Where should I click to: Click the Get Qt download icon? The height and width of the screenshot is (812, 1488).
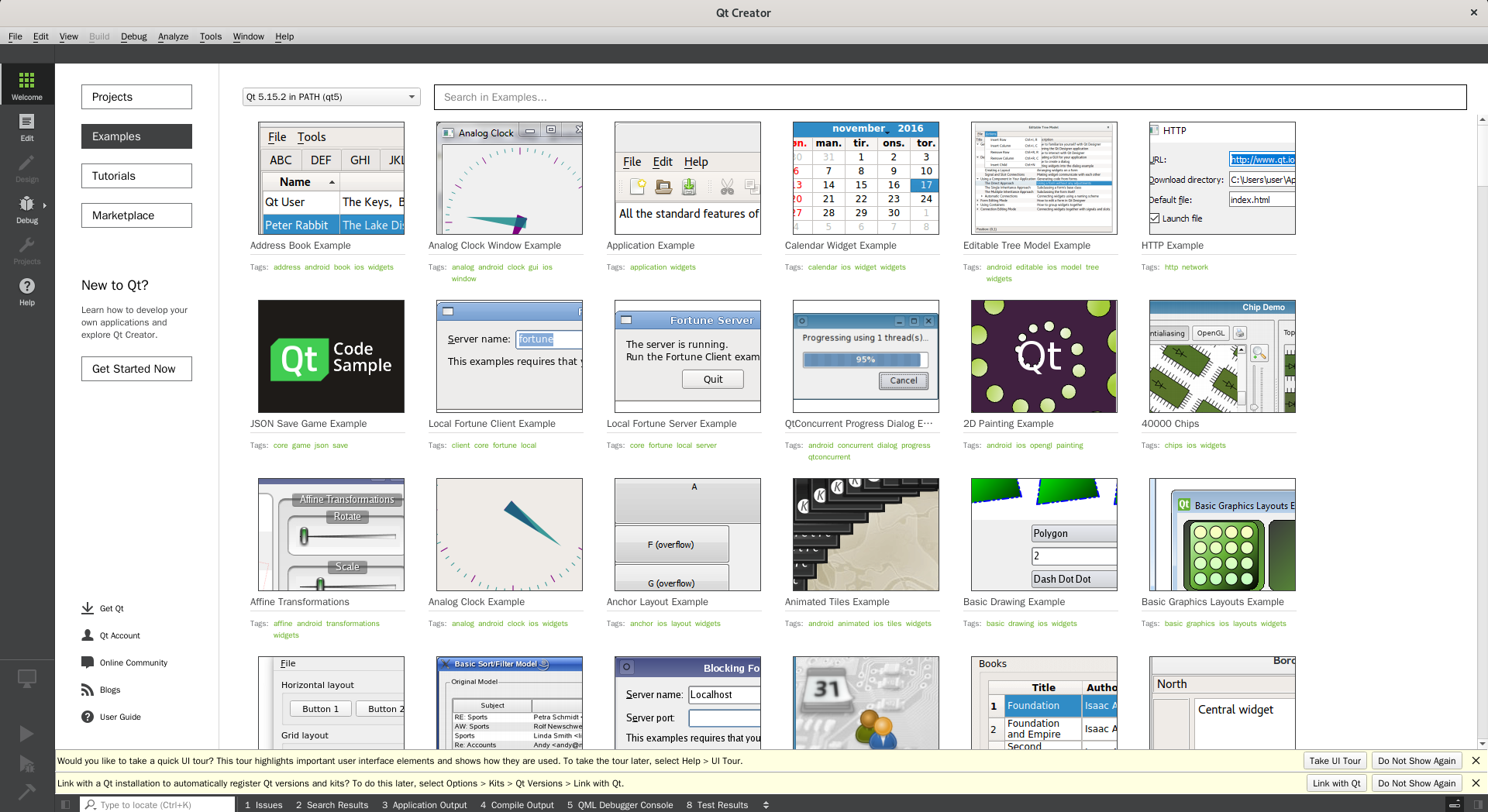tap(88, 608)
